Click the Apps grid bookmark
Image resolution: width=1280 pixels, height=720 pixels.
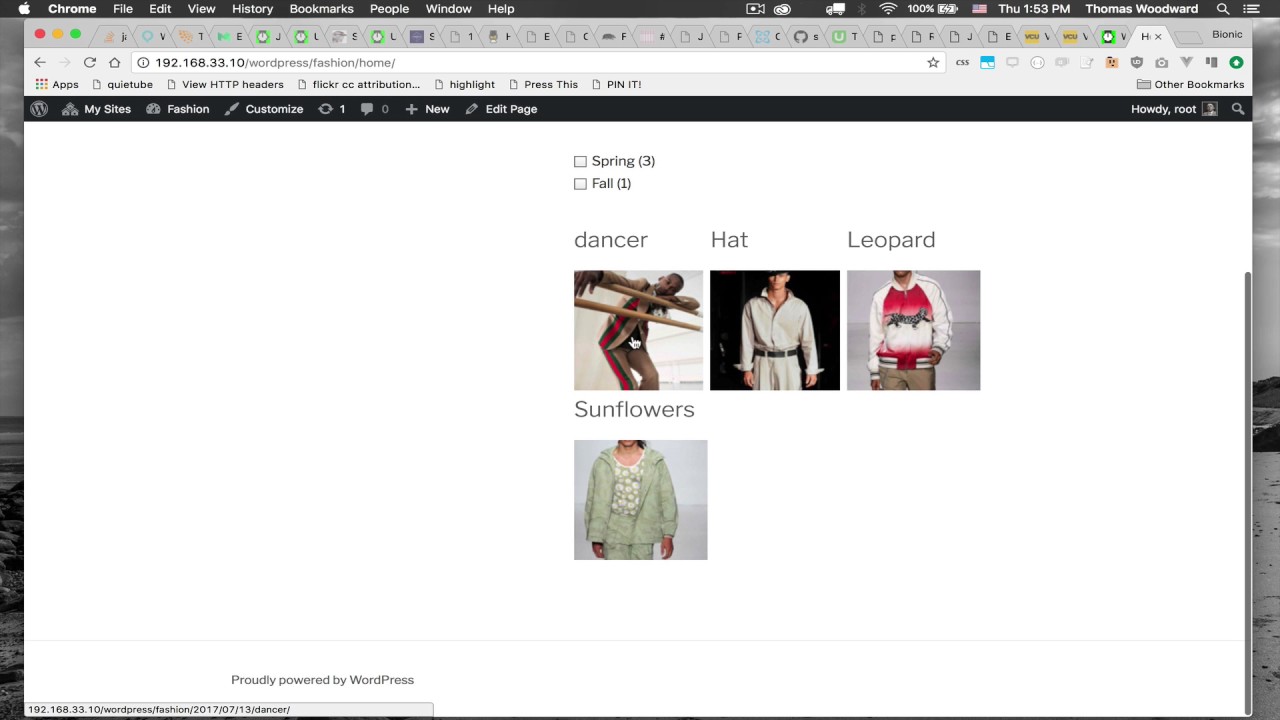click(56, 84)
